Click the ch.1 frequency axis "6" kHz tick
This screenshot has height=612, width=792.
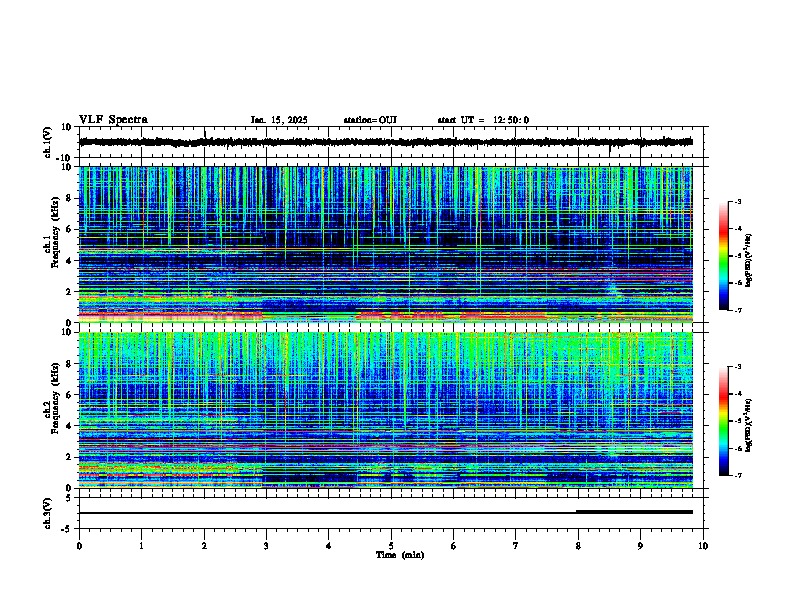tap(70, 229)
